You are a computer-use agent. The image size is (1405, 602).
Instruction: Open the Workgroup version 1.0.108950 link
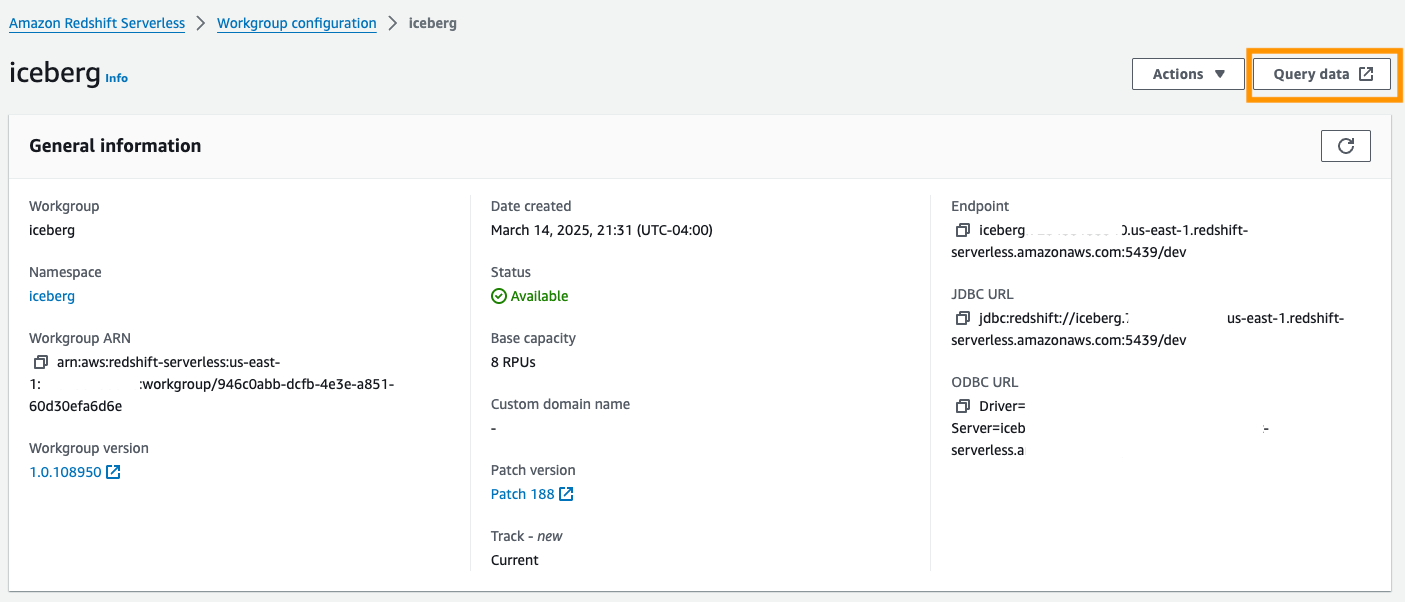point(65,472)
